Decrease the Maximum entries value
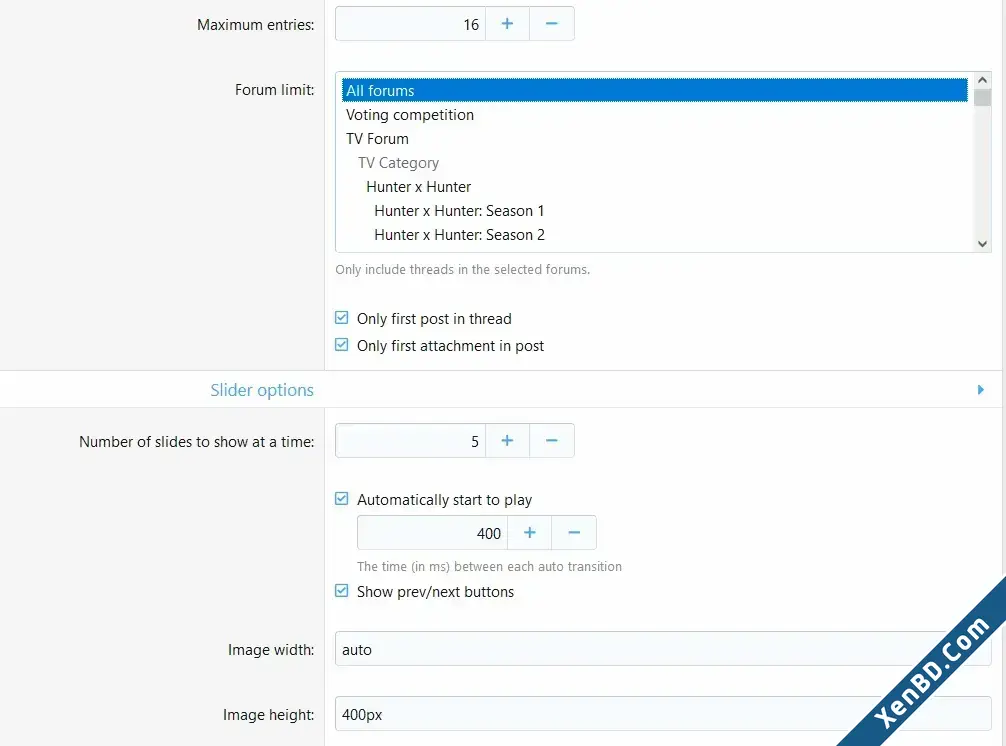1006x746 pixels. tap(552, 24)
